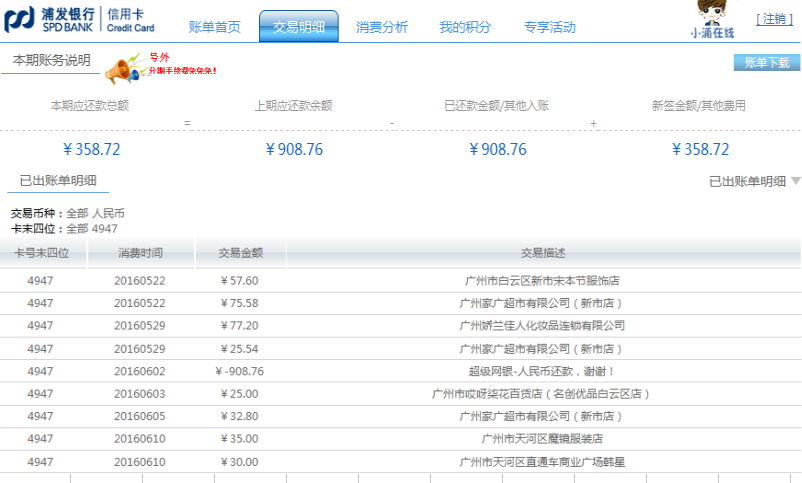
Task: Click the 小浦在线 customer service avatar
Action: [x=711, y=19]
